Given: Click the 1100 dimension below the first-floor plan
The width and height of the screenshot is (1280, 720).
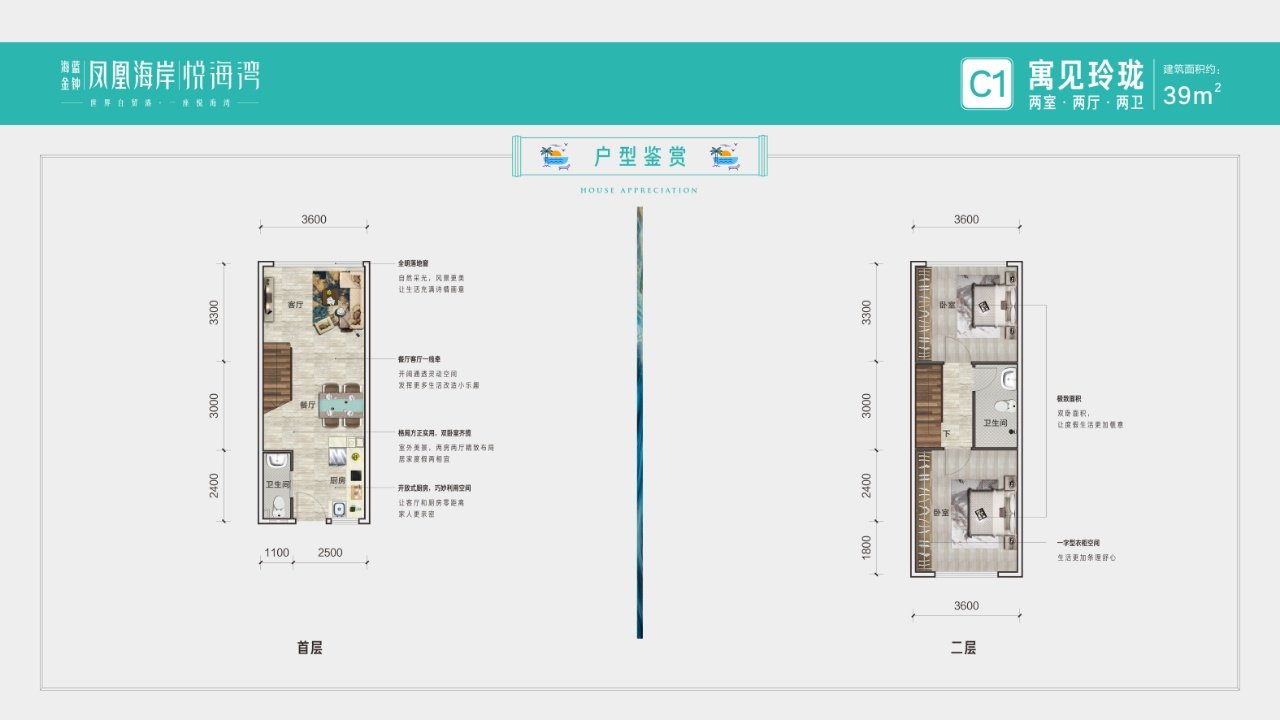Looking at the screenshot, I should (x=277, y=553).
